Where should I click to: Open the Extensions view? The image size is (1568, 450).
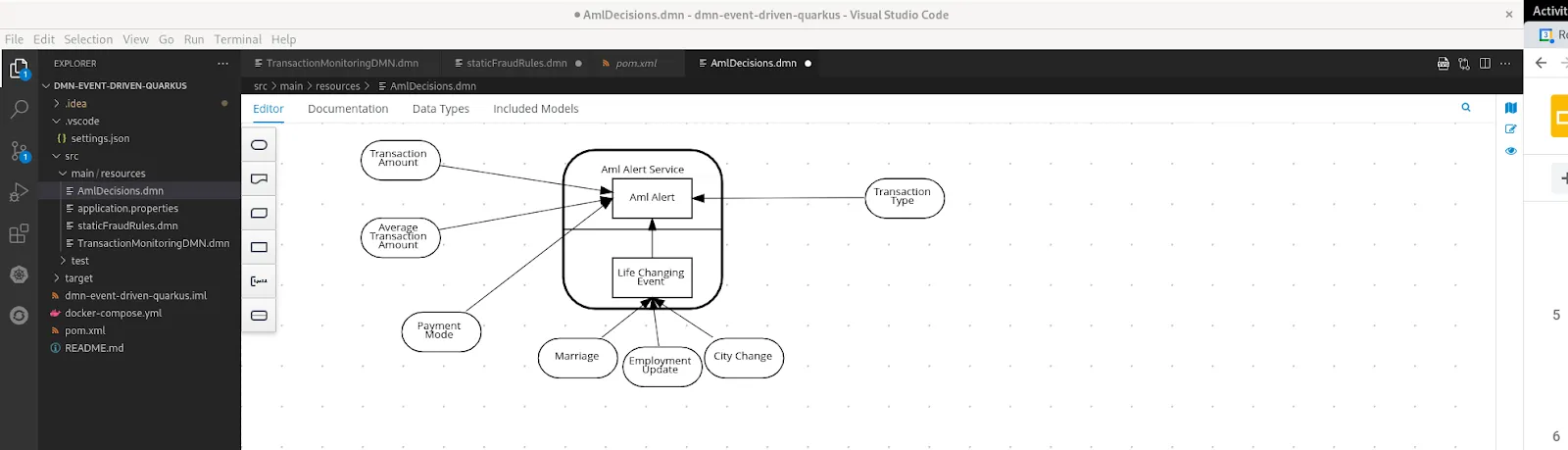[19, 233]
